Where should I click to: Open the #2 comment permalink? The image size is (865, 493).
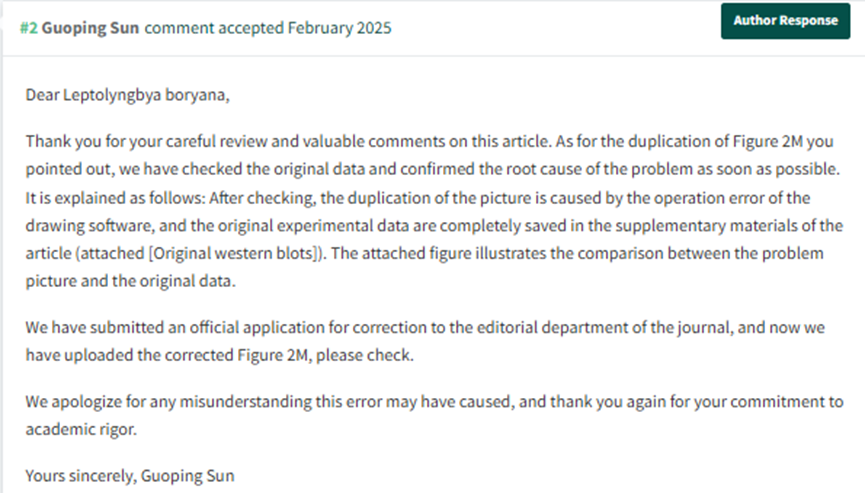point(29,28)
